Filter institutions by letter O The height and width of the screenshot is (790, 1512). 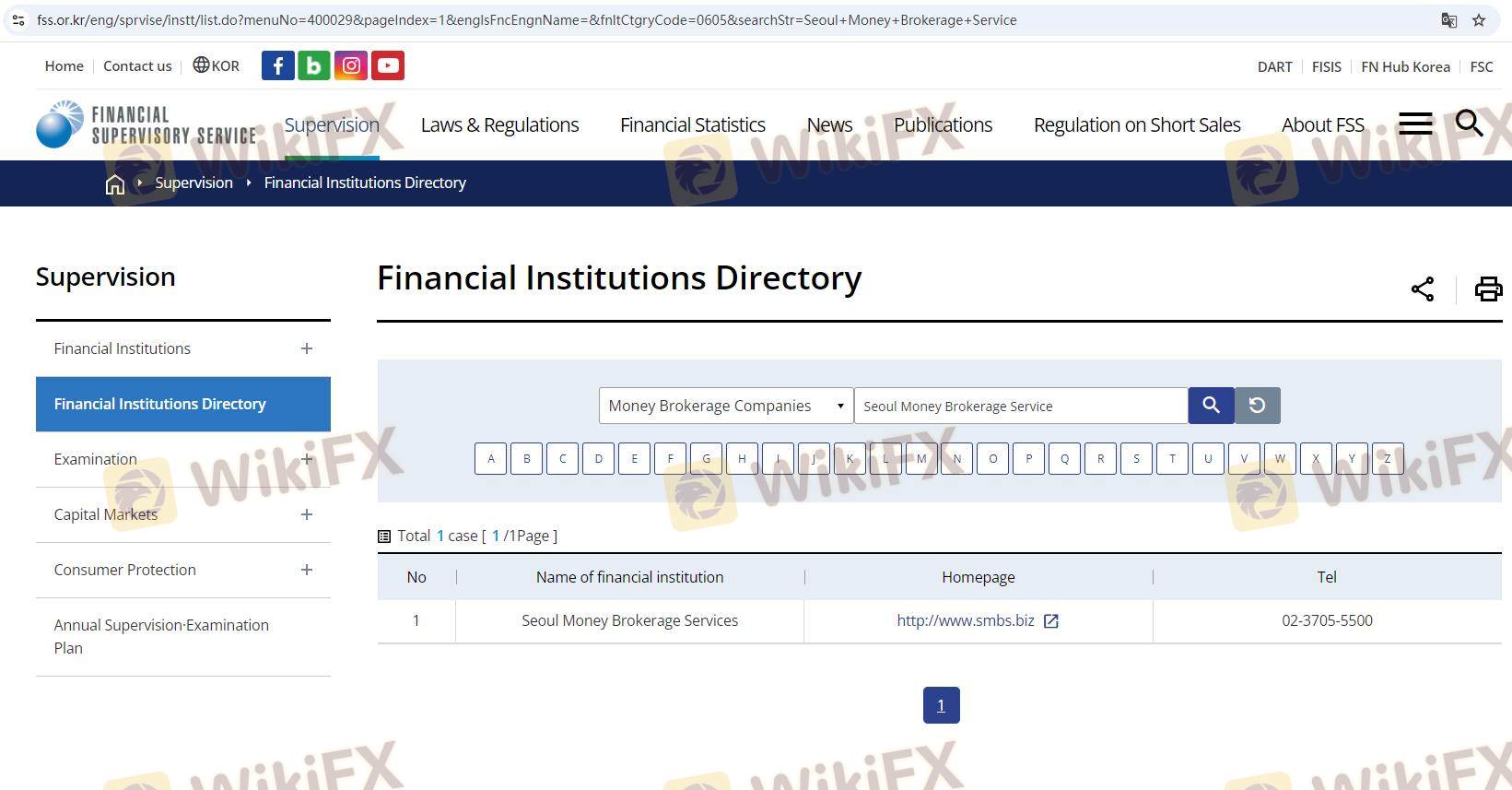(992, 458)
